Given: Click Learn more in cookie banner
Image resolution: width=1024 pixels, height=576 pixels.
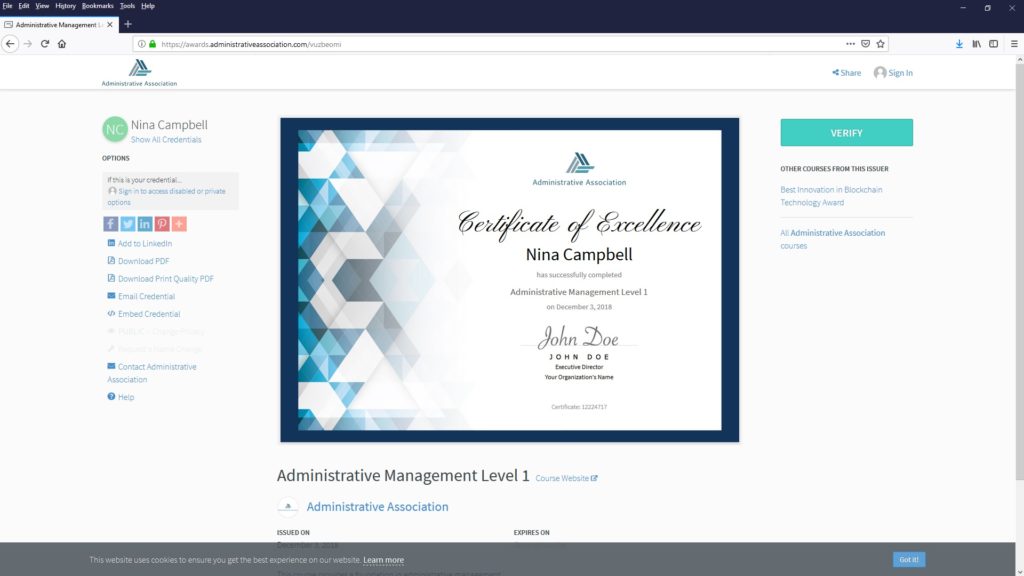Looking at the screenshot, I should (x=383, y=560).
